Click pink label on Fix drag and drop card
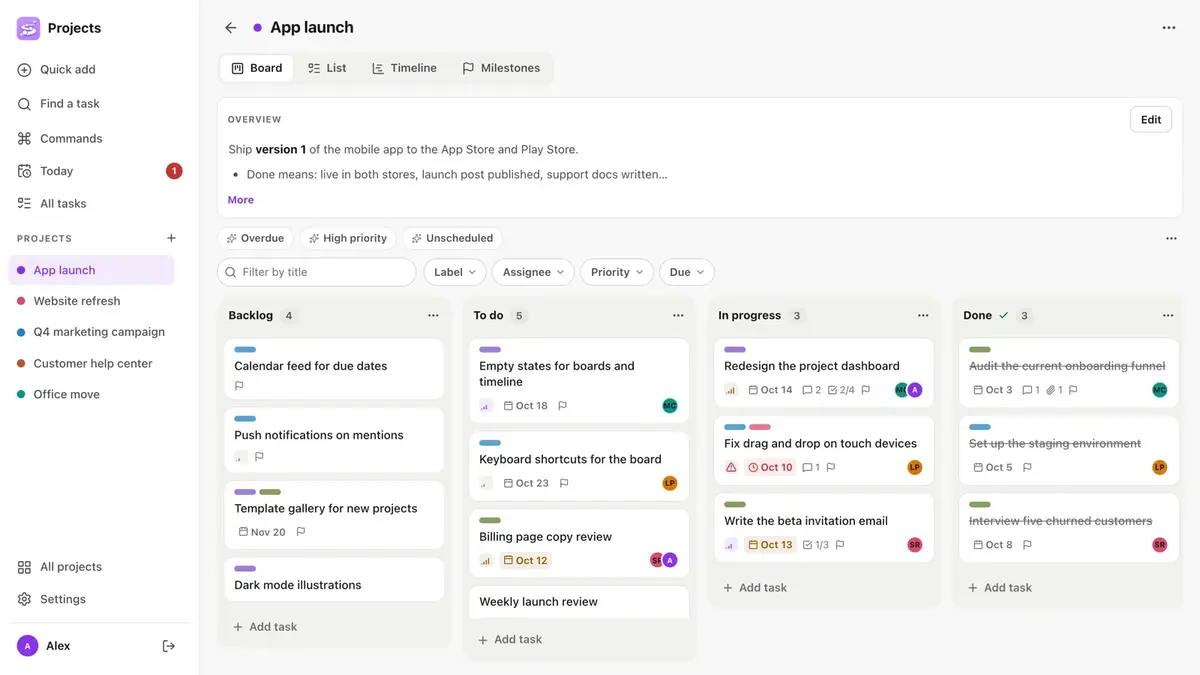 [760, 427]
